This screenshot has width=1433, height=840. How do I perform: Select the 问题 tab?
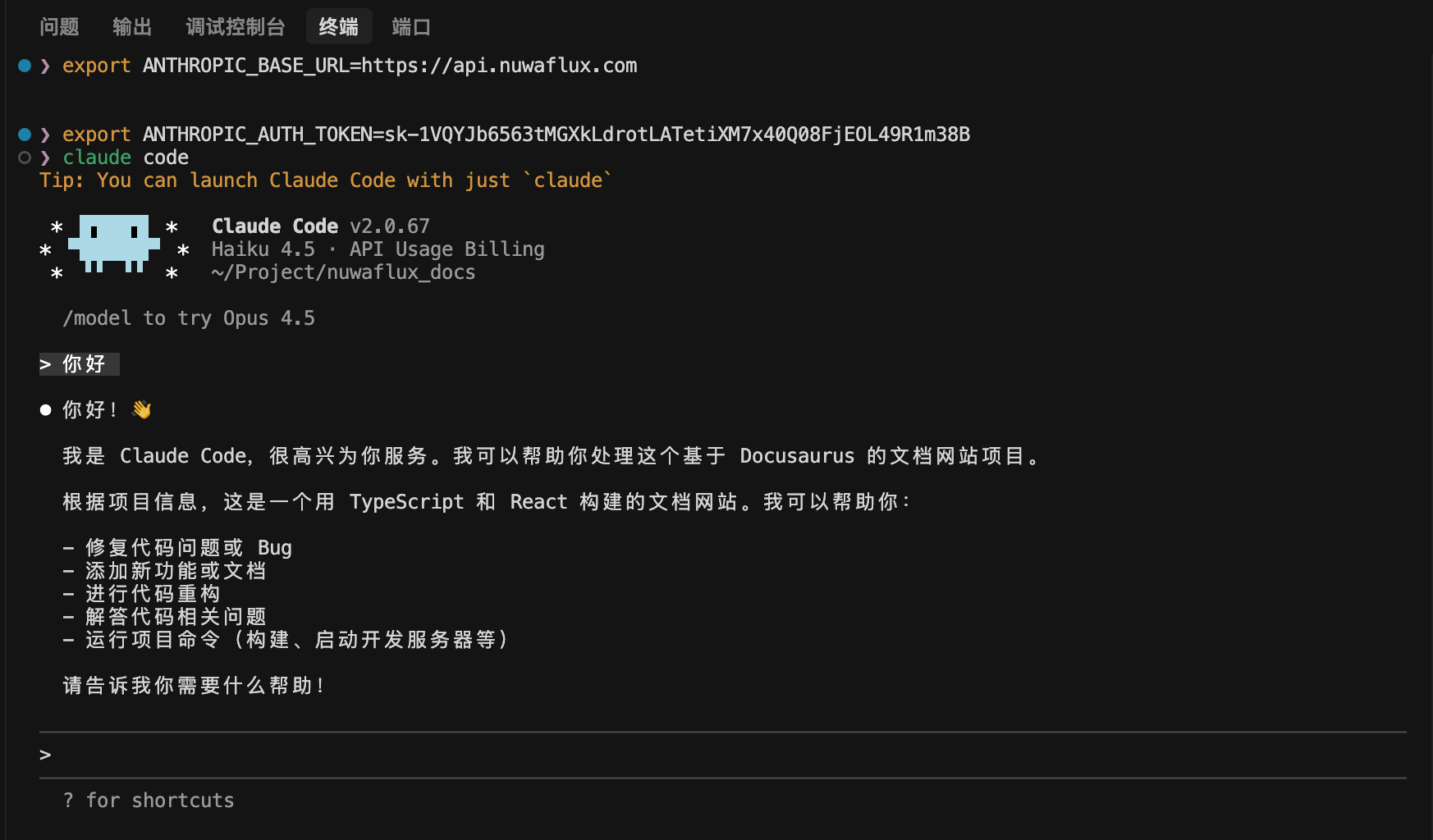[58, 25]
